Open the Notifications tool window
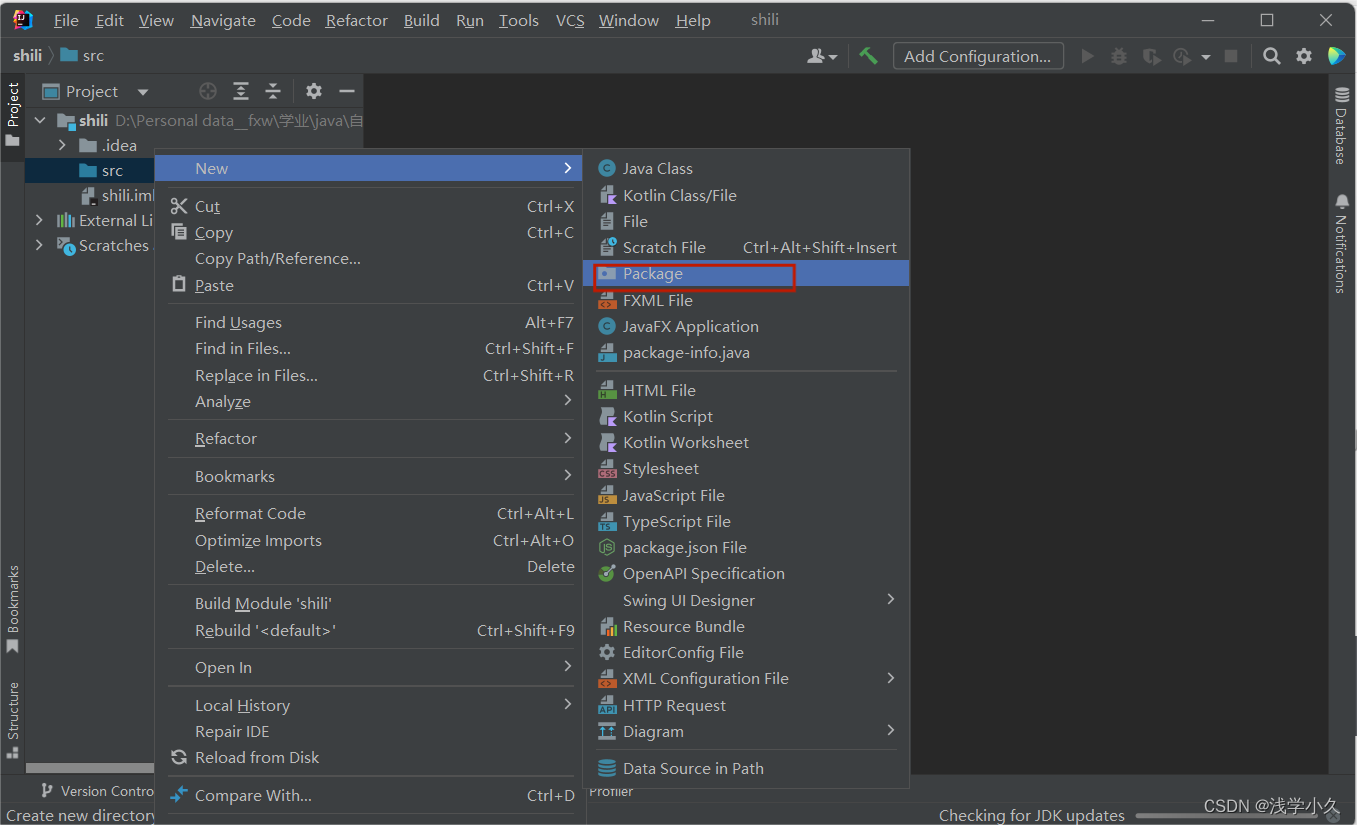 click(x=1341, y=243)
